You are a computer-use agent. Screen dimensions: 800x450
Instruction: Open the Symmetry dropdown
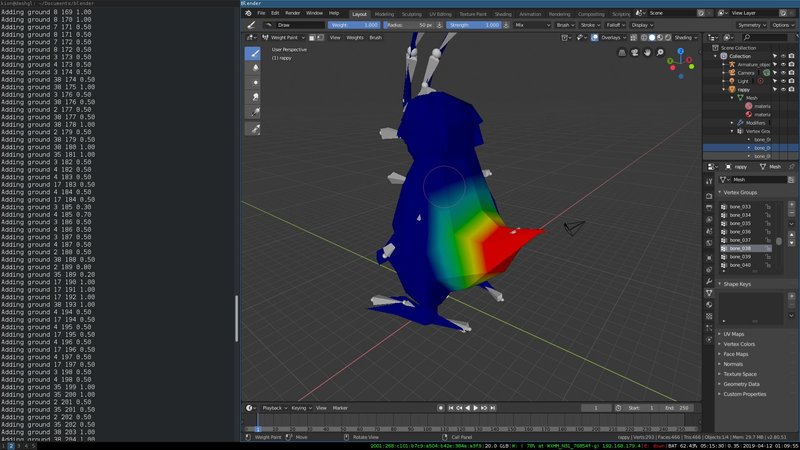point(752,25)
